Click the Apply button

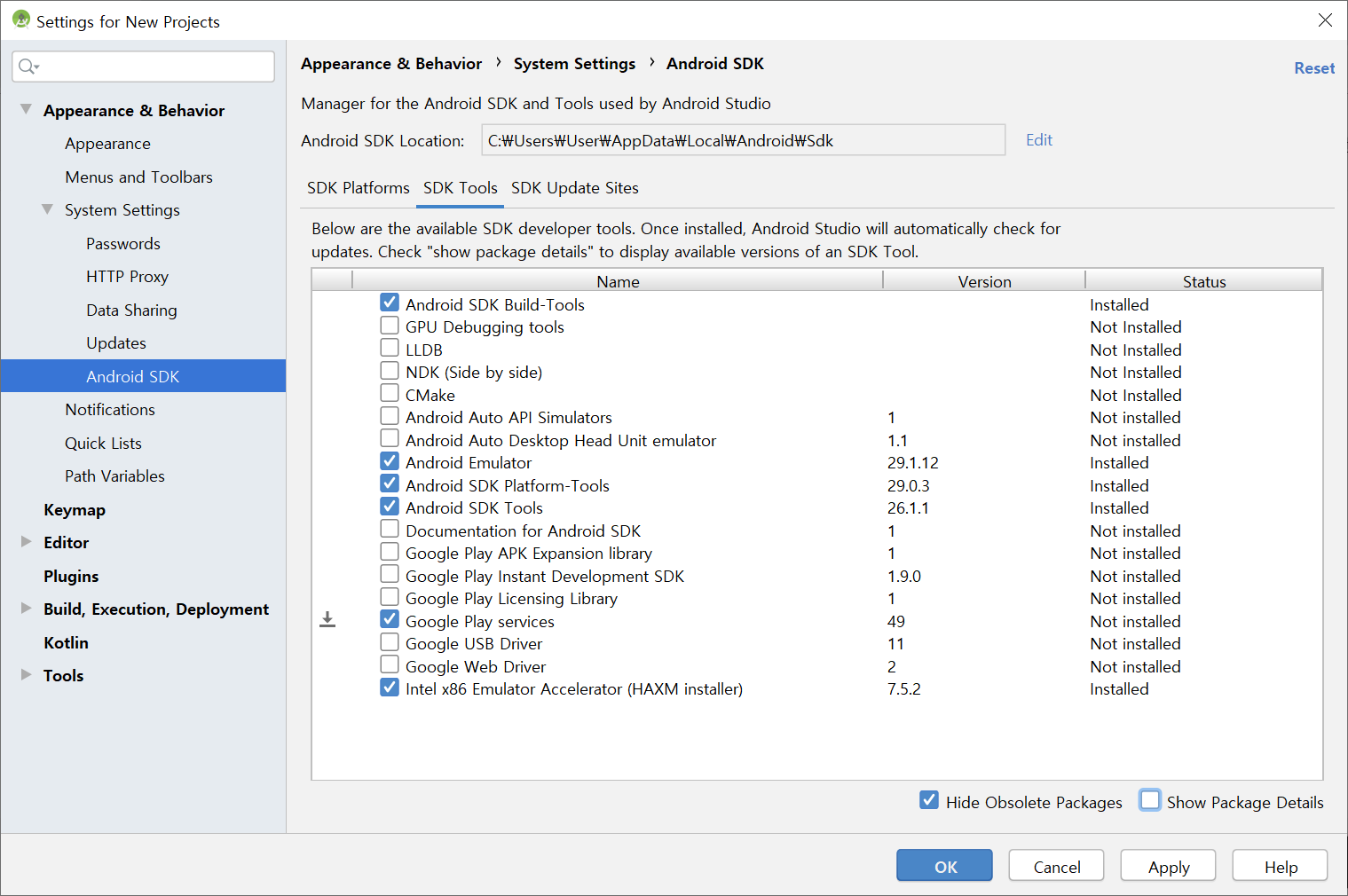[x=1169, y=866]
